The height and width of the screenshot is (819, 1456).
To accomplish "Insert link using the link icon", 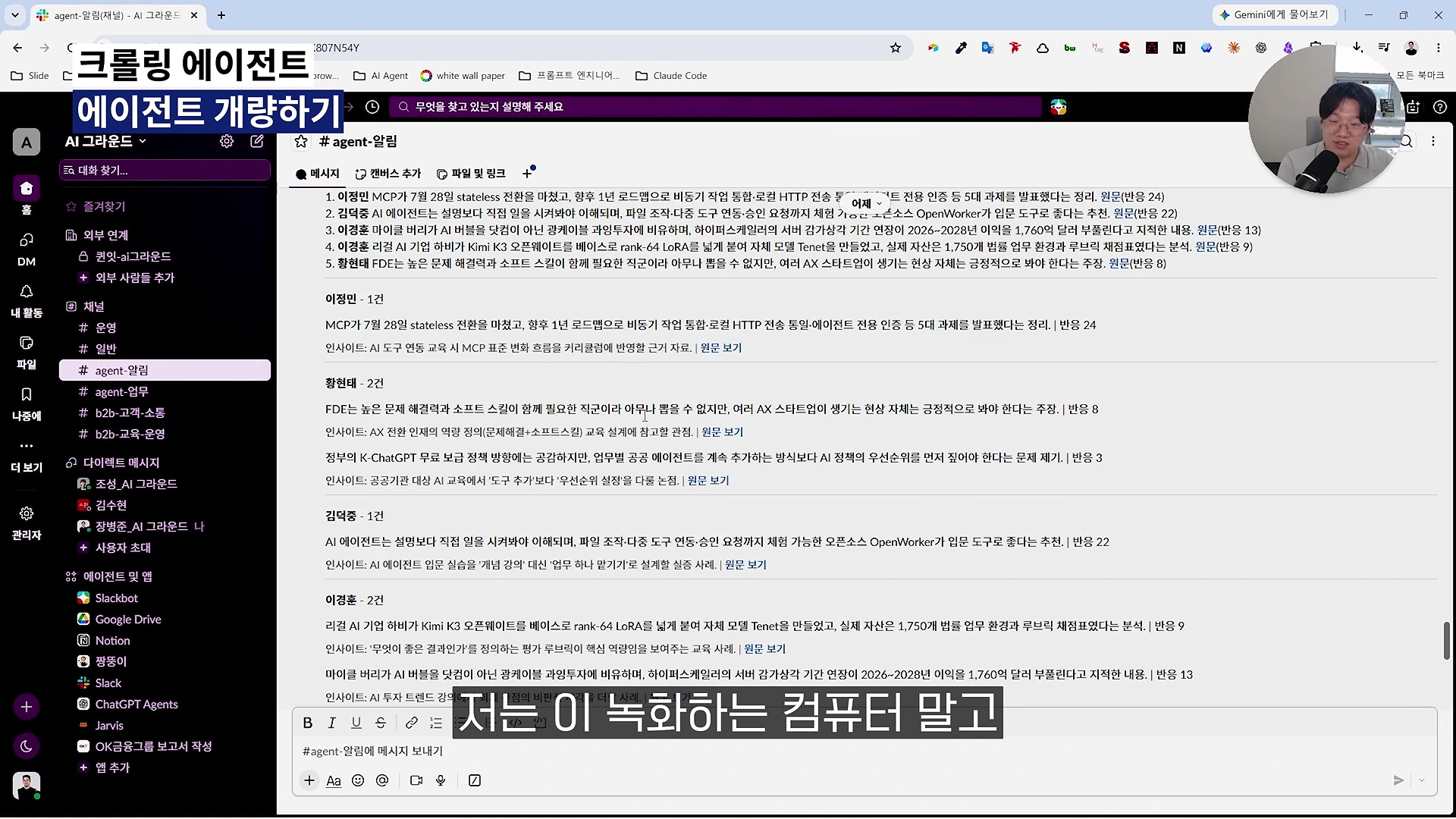I will (411, 723).
